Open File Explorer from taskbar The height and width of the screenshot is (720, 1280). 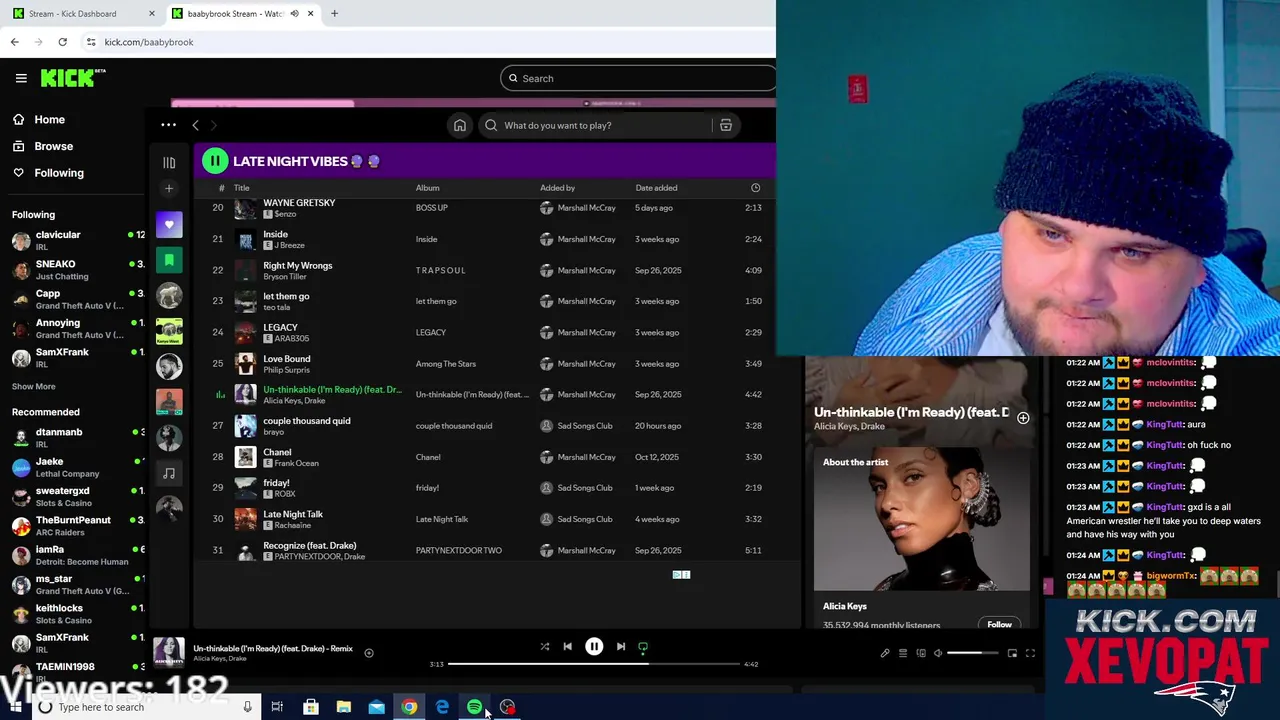(x=343, y=707)
